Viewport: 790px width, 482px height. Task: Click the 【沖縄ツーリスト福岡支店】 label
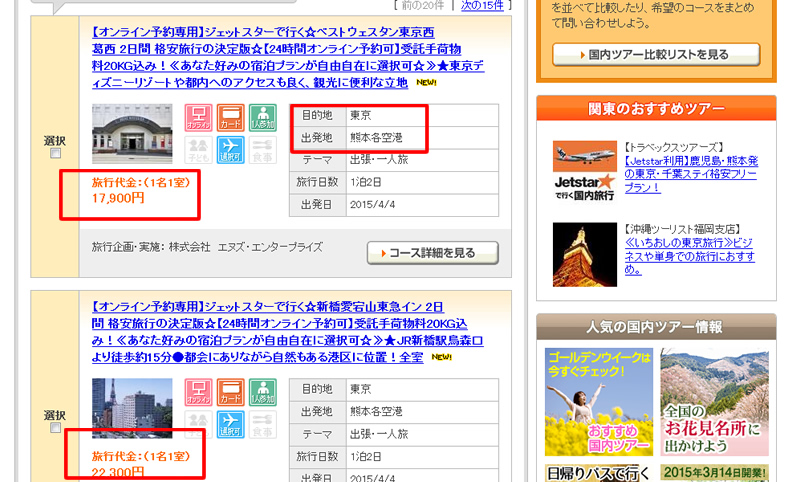[x=682, y=229]
